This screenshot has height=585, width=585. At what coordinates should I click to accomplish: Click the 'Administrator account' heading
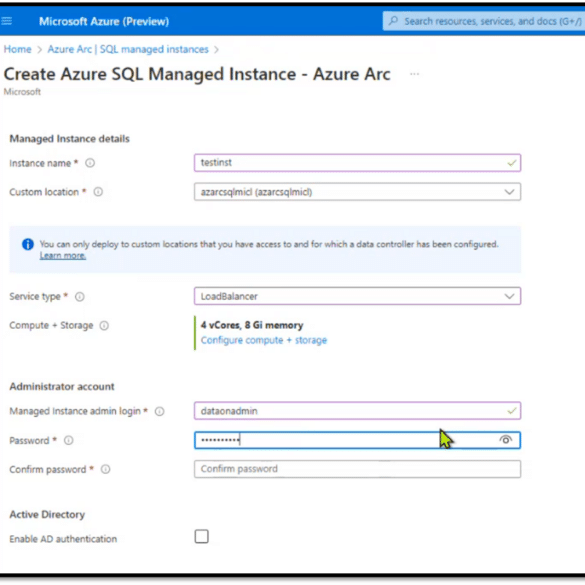pyautogui.click(x=62, y=387)
